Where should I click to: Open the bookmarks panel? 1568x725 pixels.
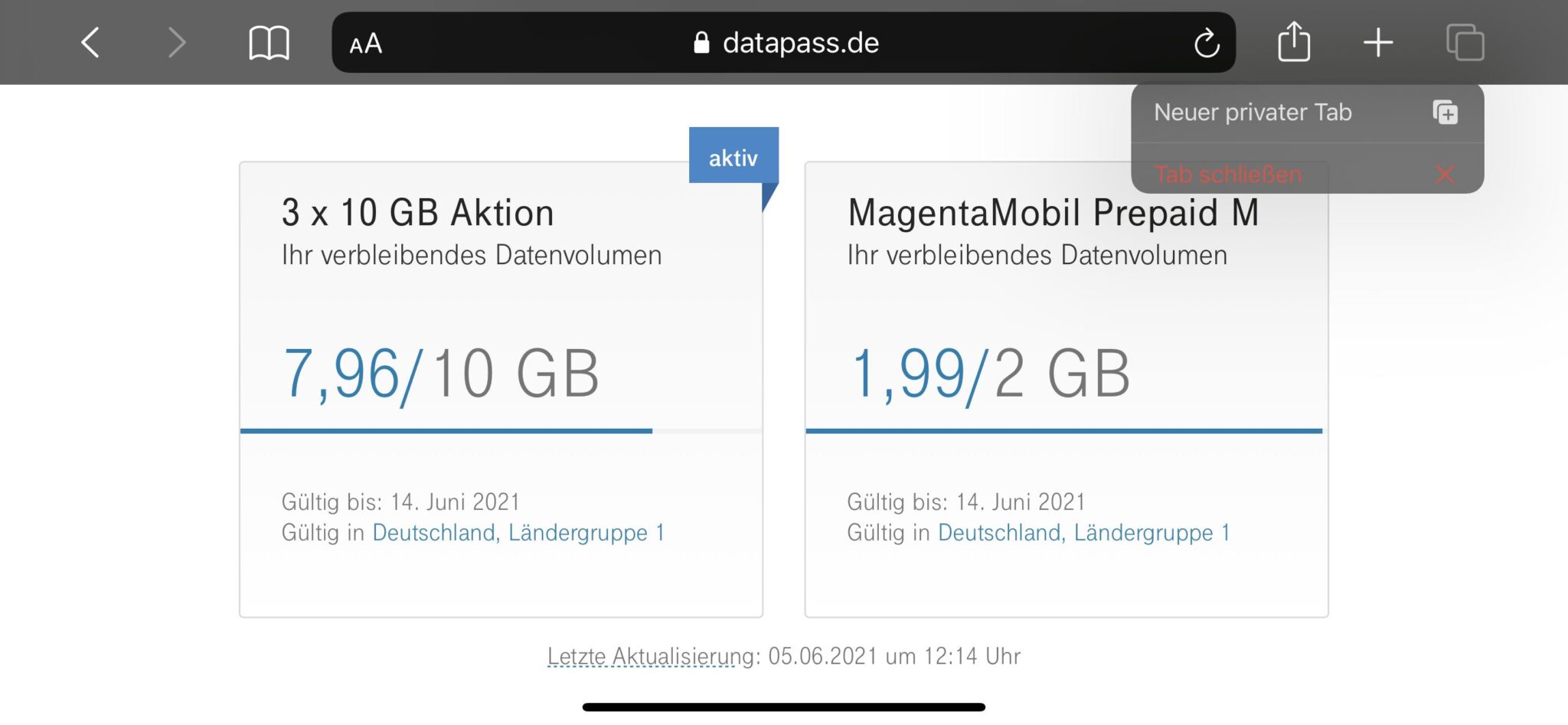[269, 42]
